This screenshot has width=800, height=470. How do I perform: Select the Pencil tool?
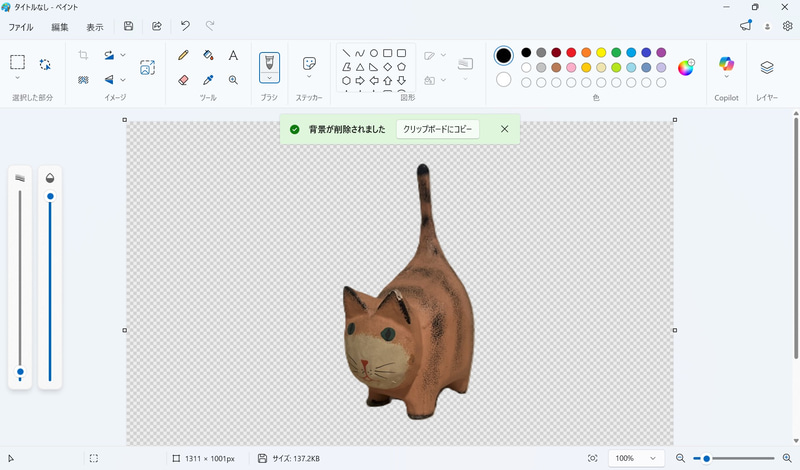[183, 55]
